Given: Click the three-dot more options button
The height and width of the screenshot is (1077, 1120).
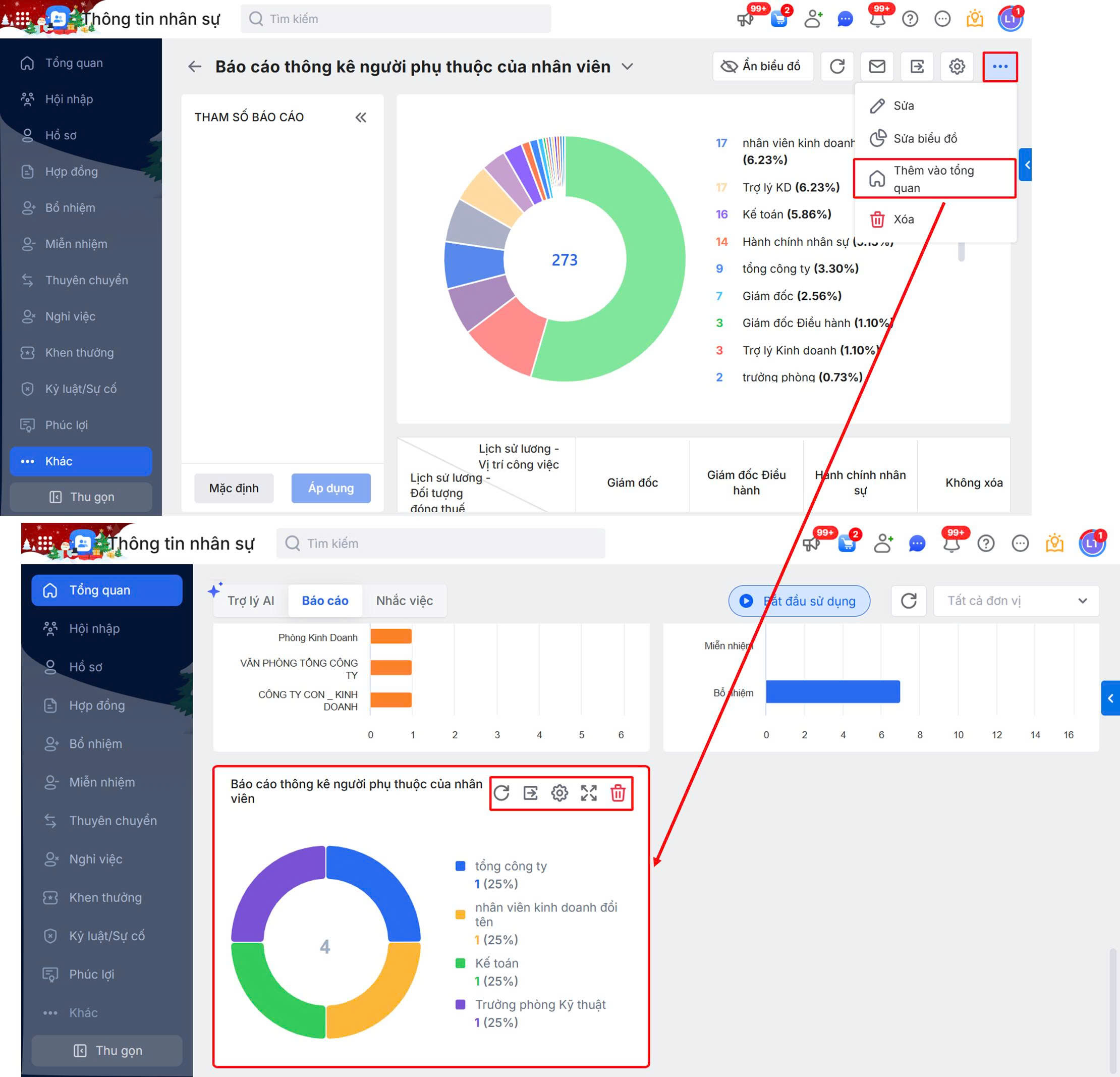Looking at the screenshot, I should 999,66.
